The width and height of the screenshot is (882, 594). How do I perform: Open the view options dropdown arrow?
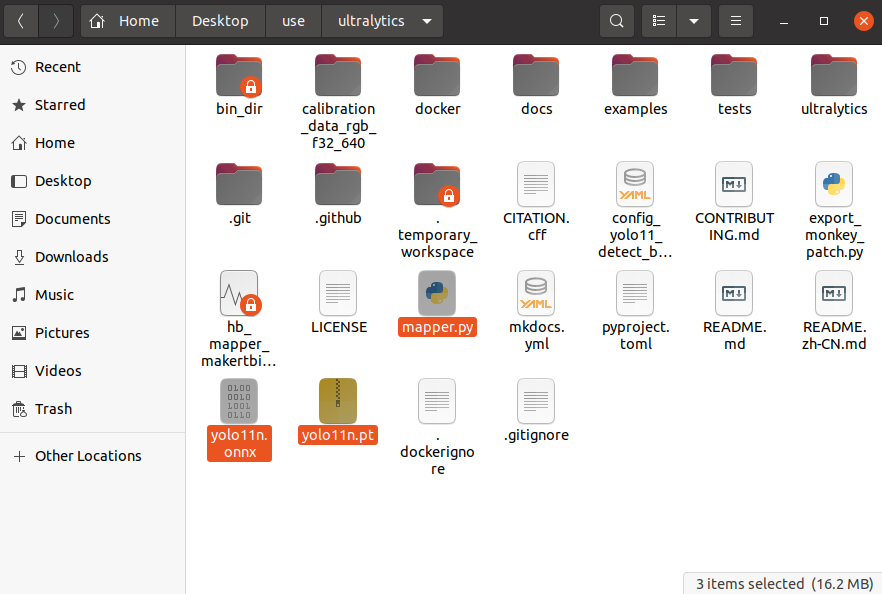click(x=693, y=21)
